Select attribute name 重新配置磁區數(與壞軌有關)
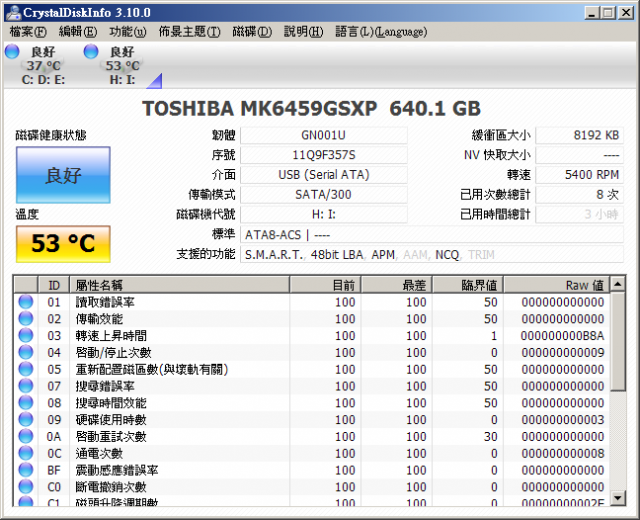Image resolution: width=640 pixels, height=520 pixels. tap(151, 369)
